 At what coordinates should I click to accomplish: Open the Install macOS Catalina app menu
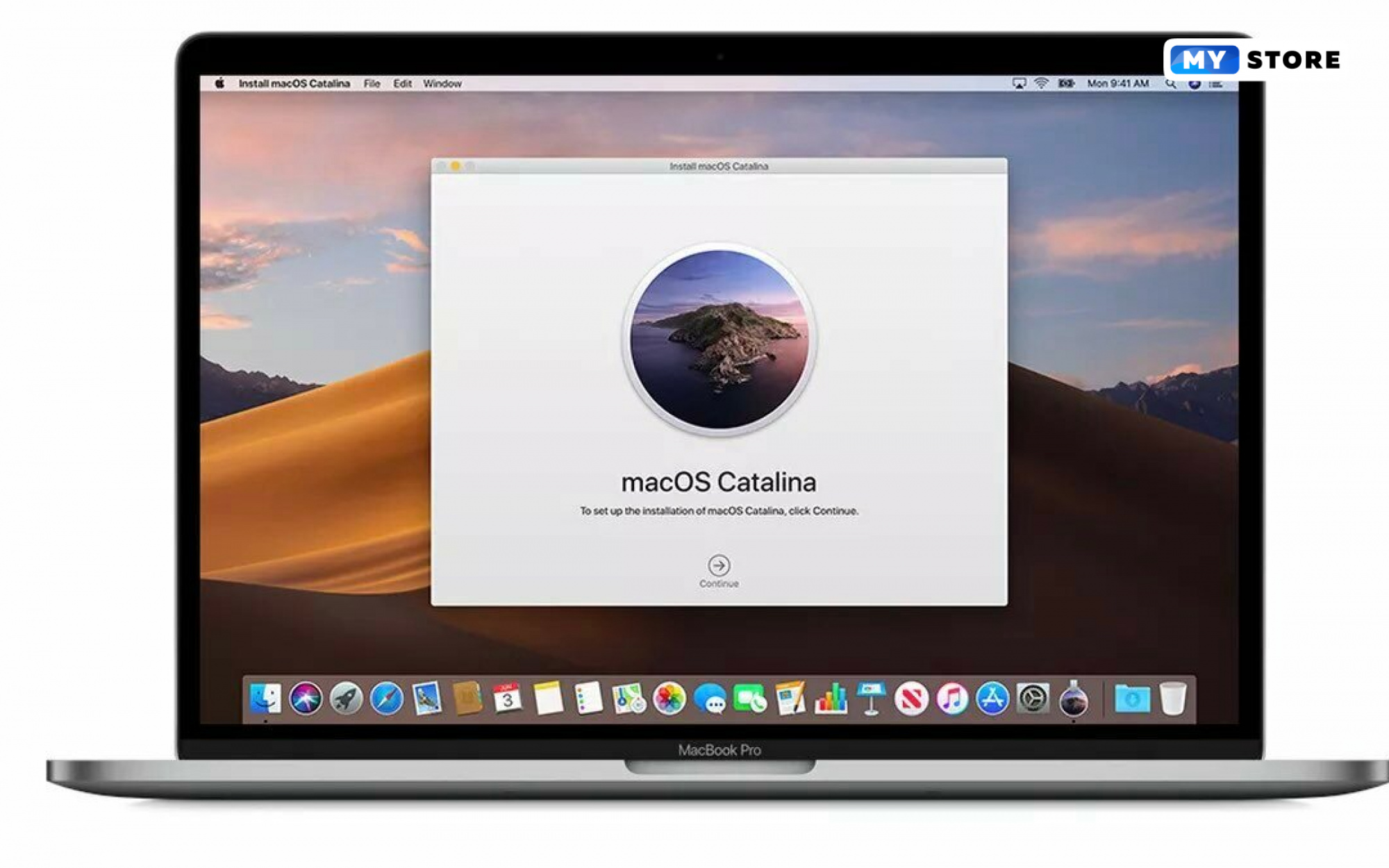tap(294, 83)
